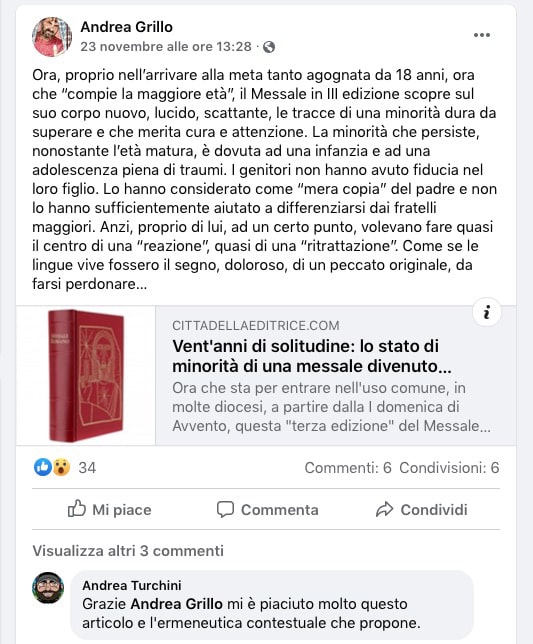Open Andrea Turchini's avatar

pos(48,588)
